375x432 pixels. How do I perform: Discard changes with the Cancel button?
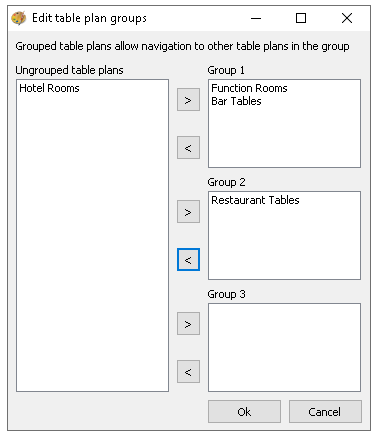pyautogui.click(x=325, y=412)
